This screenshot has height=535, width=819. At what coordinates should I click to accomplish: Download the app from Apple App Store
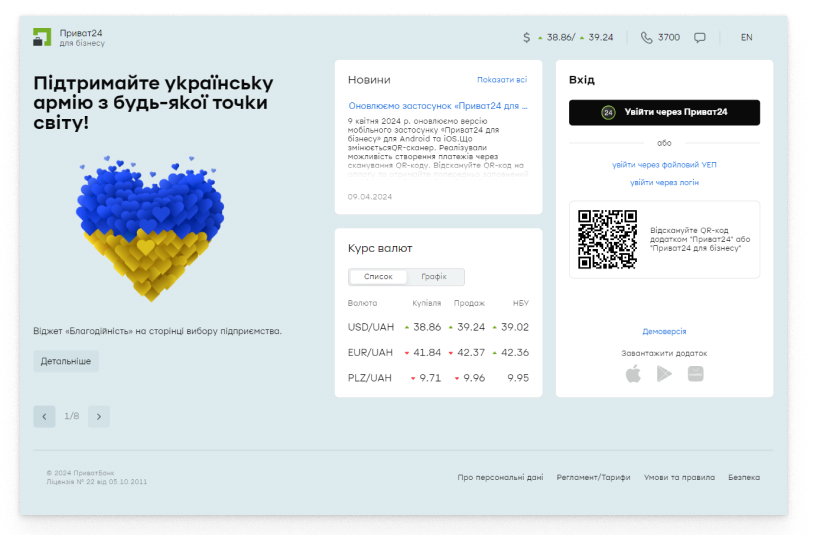coord(632,373)
